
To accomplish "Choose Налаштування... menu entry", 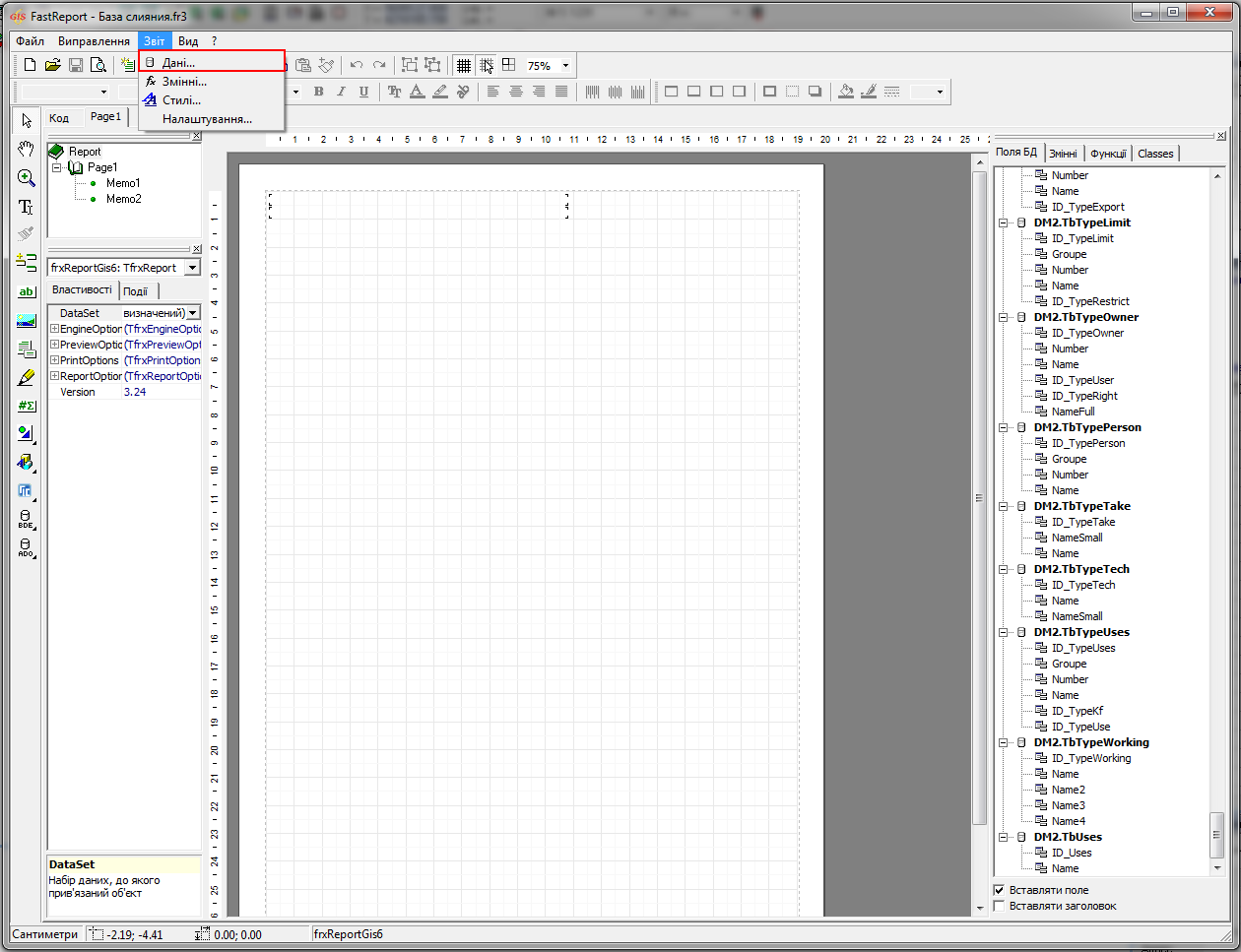I will coord(212,119).
